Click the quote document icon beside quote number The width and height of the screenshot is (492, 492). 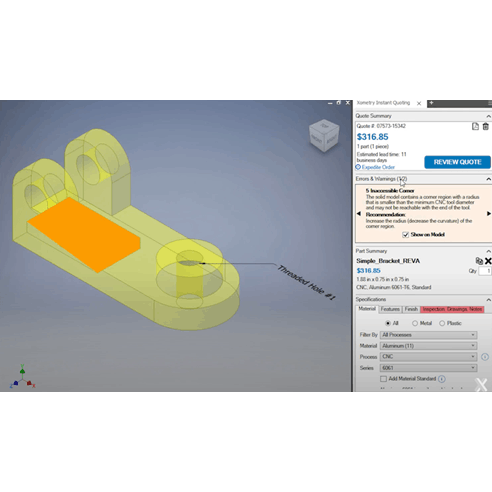tap(475, 126)
